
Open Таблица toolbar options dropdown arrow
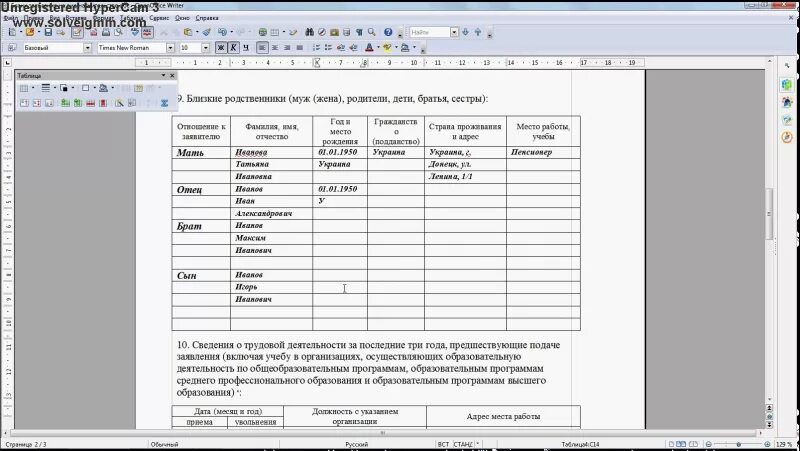click(x=163, y=76)
